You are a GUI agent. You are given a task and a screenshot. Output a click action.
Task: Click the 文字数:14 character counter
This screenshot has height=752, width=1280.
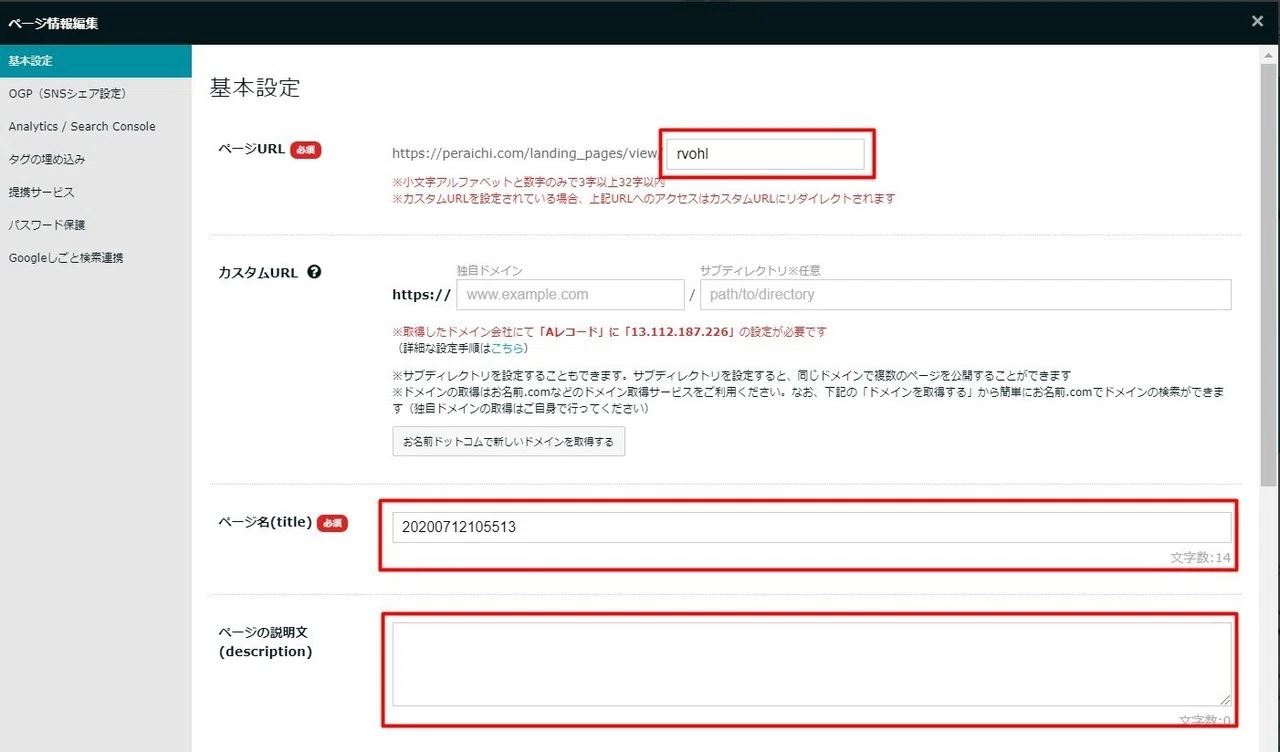click(1201, 558)
